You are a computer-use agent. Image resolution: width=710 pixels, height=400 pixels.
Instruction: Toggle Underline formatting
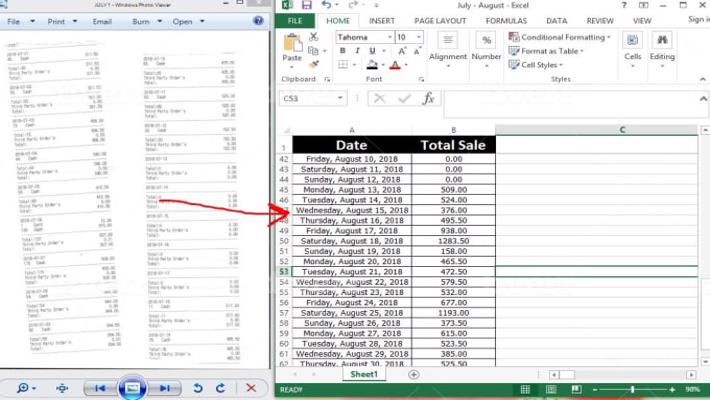tap(372, 51)
